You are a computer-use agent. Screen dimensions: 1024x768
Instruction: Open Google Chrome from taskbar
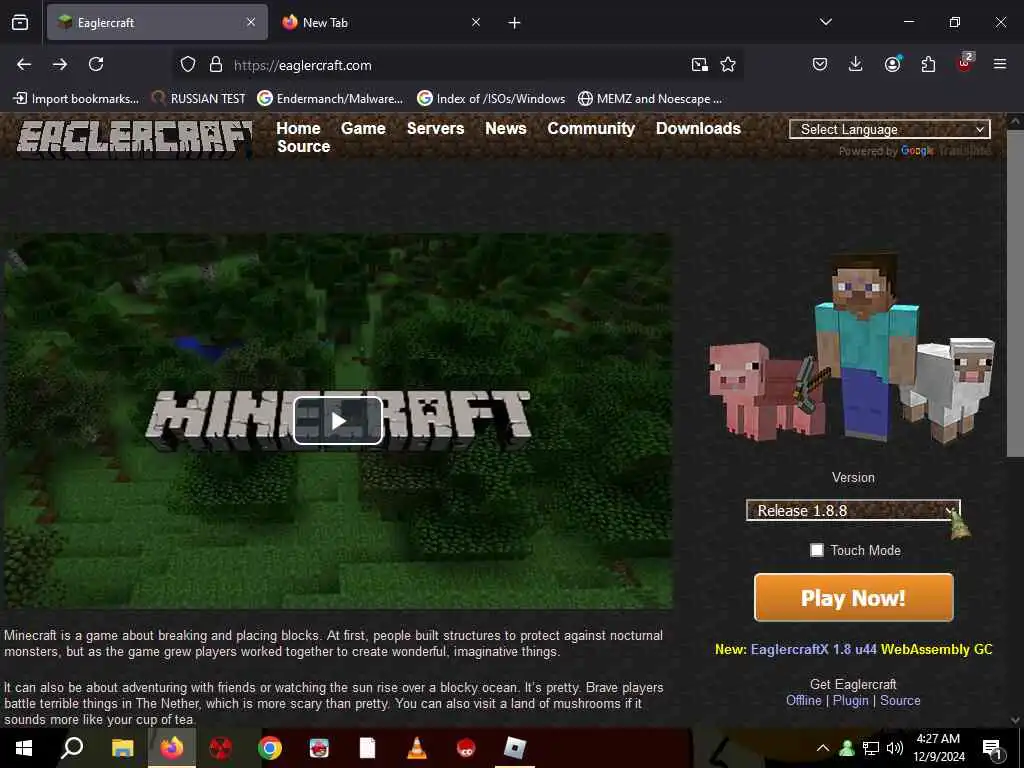[270, 748]
